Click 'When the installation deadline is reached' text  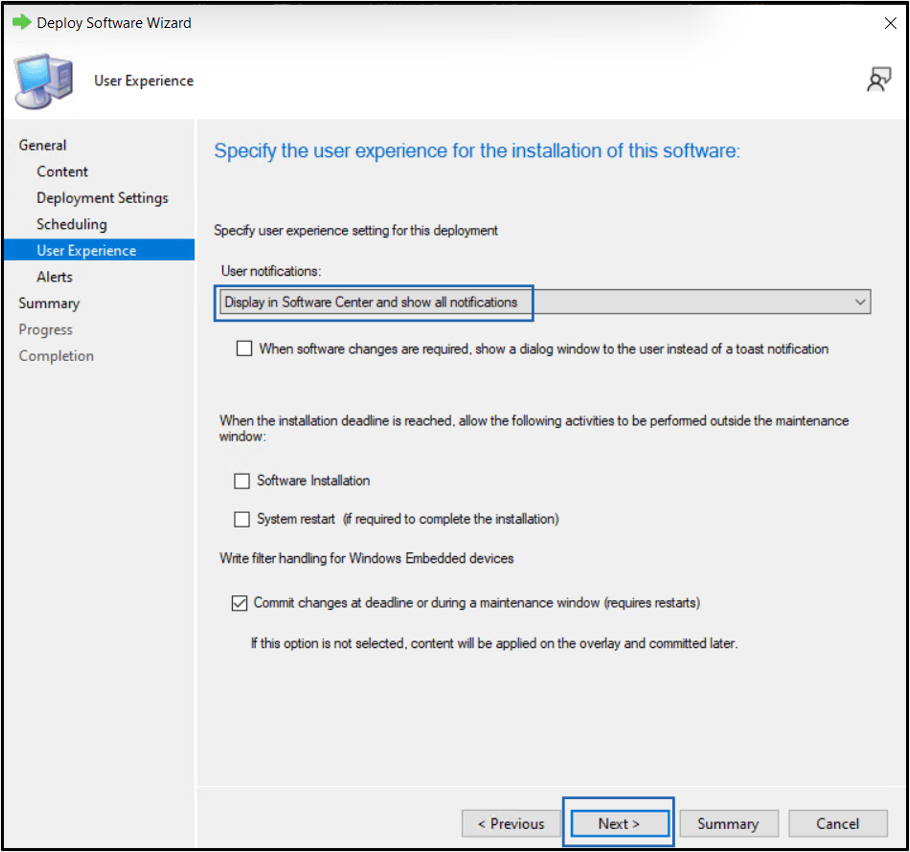tap(534, 428)
